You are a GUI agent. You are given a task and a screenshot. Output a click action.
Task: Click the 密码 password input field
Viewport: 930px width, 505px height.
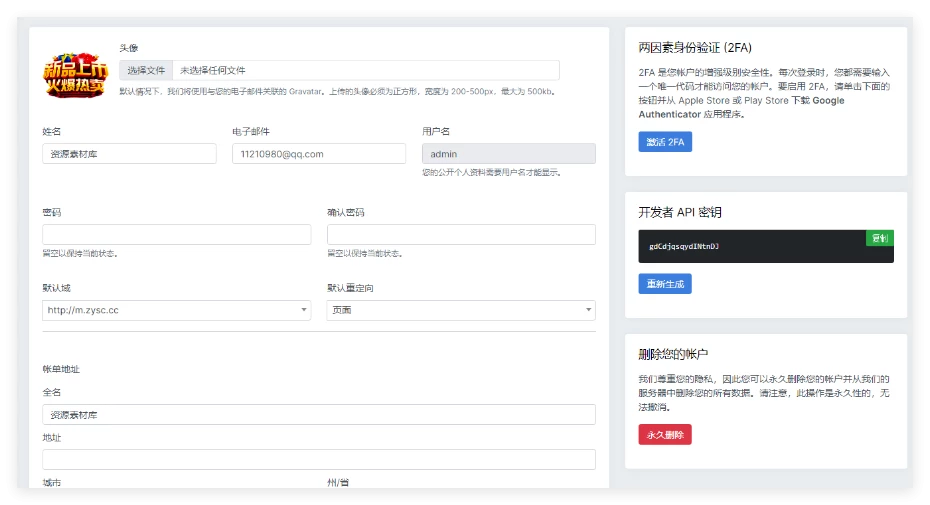click(x=176, y=234)
